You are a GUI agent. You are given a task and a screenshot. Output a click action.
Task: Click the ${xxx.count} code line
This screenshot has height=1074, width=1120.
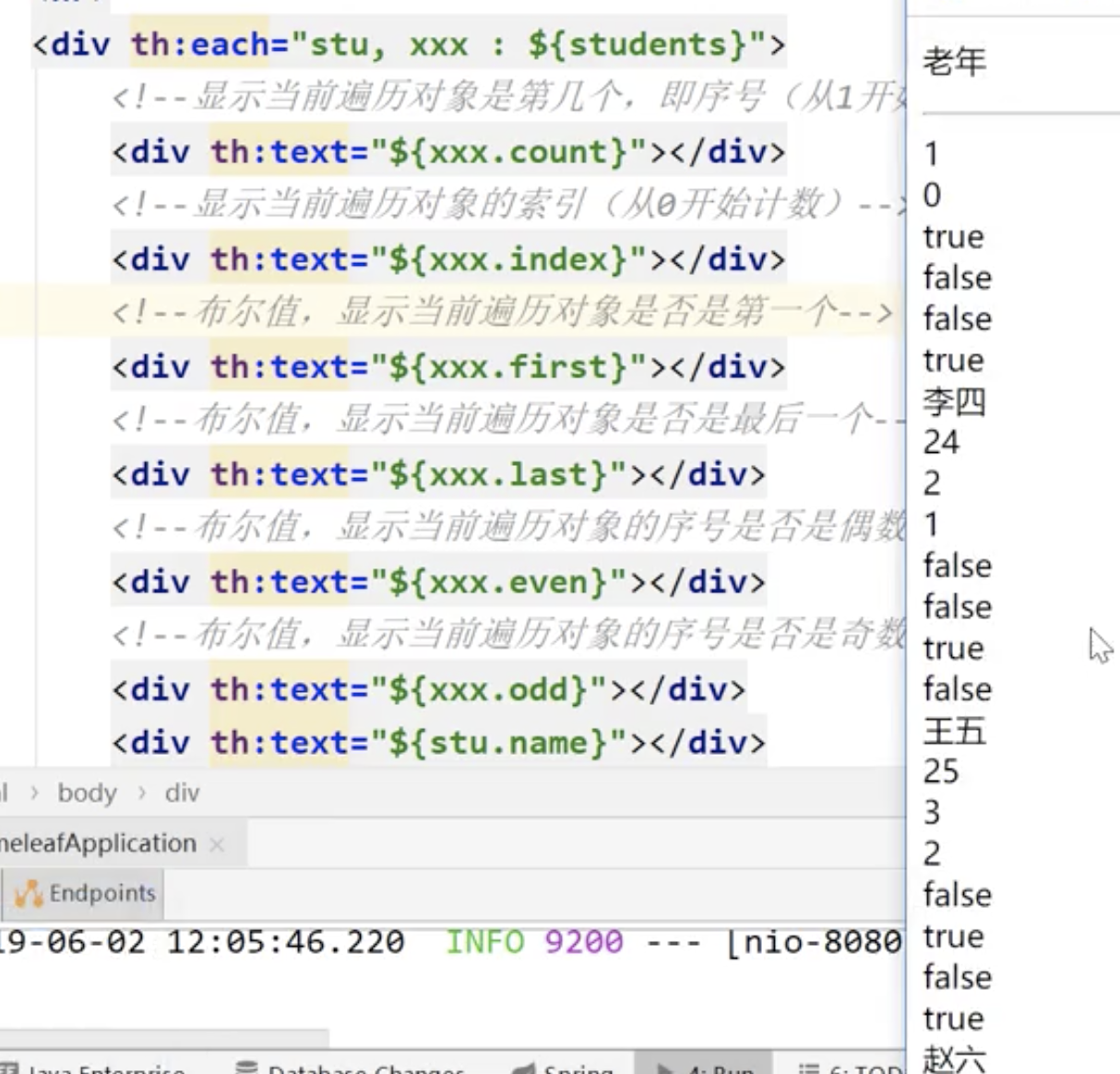click(449, 151)
